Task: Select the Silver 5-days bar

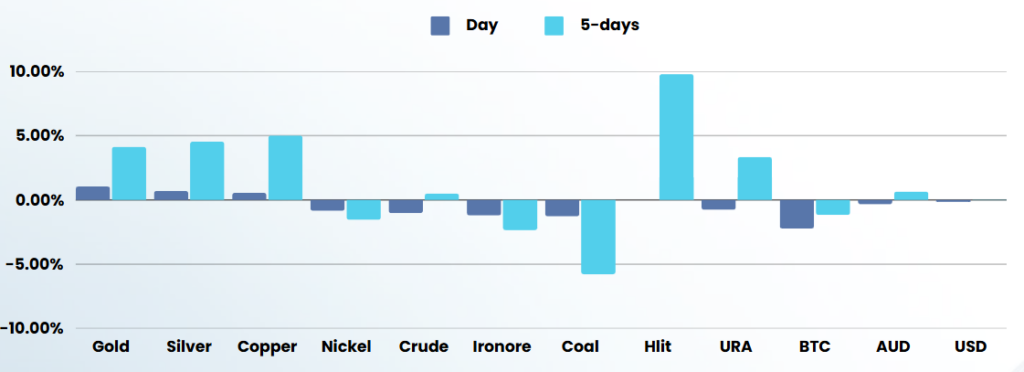Action: [207, 171]
